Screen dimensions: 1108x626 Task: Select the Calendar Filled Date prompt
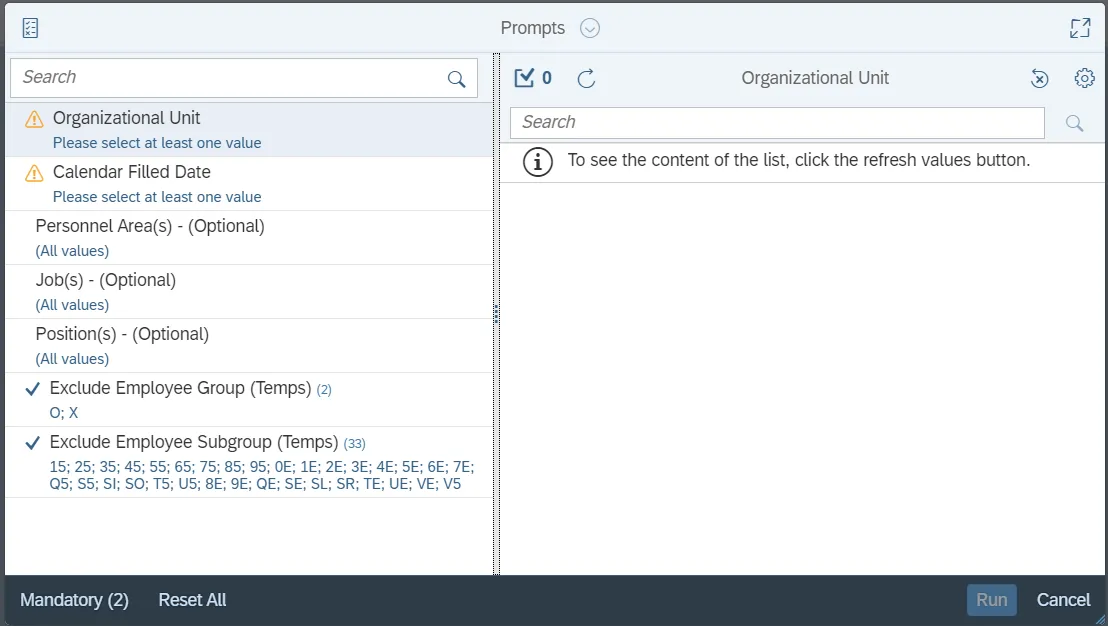point(132,173)
